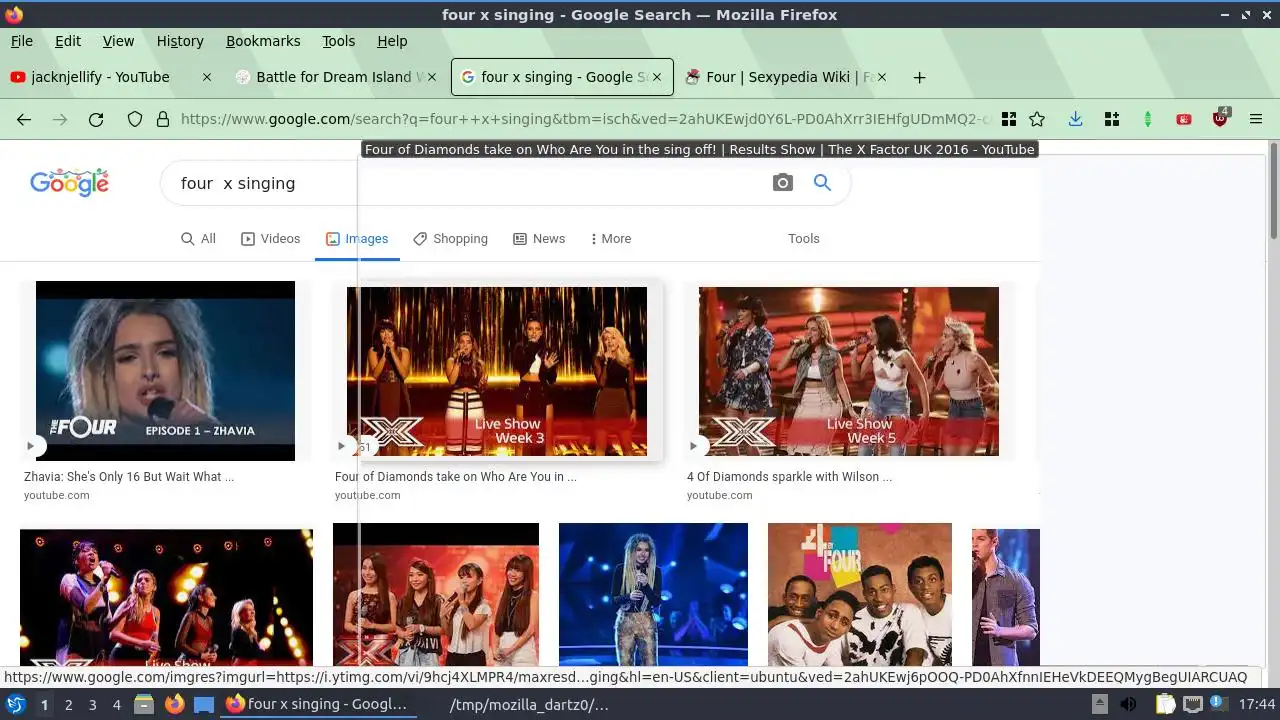
Task: Expand the More search options dropdown
Action: coord(611,239)
